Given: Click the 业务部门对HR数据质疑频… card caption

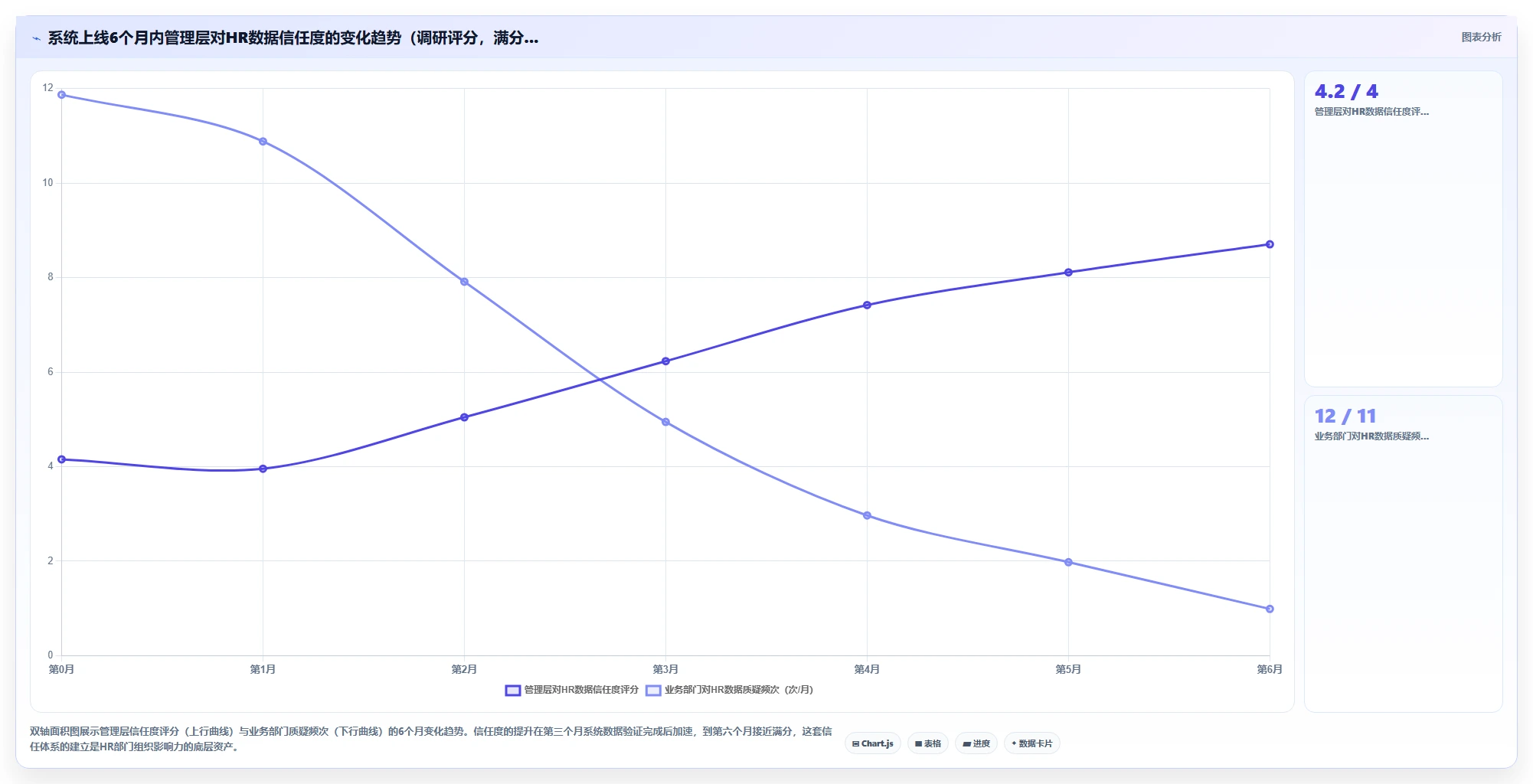Looking at the screenshot, I should 1371,436.
